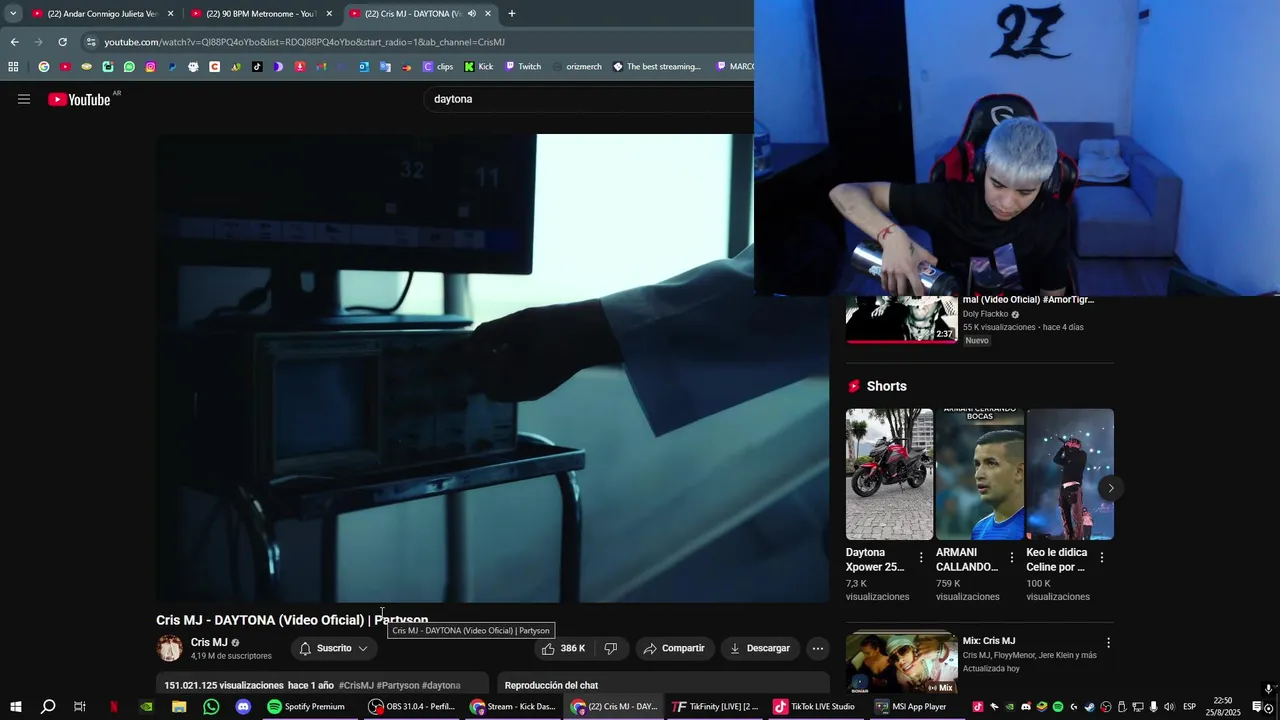Image resolution: width=1280 pixels, height=720 pixels.
Task: Click the '#CrisMJ' hashtag
Action: pos(356,686)
